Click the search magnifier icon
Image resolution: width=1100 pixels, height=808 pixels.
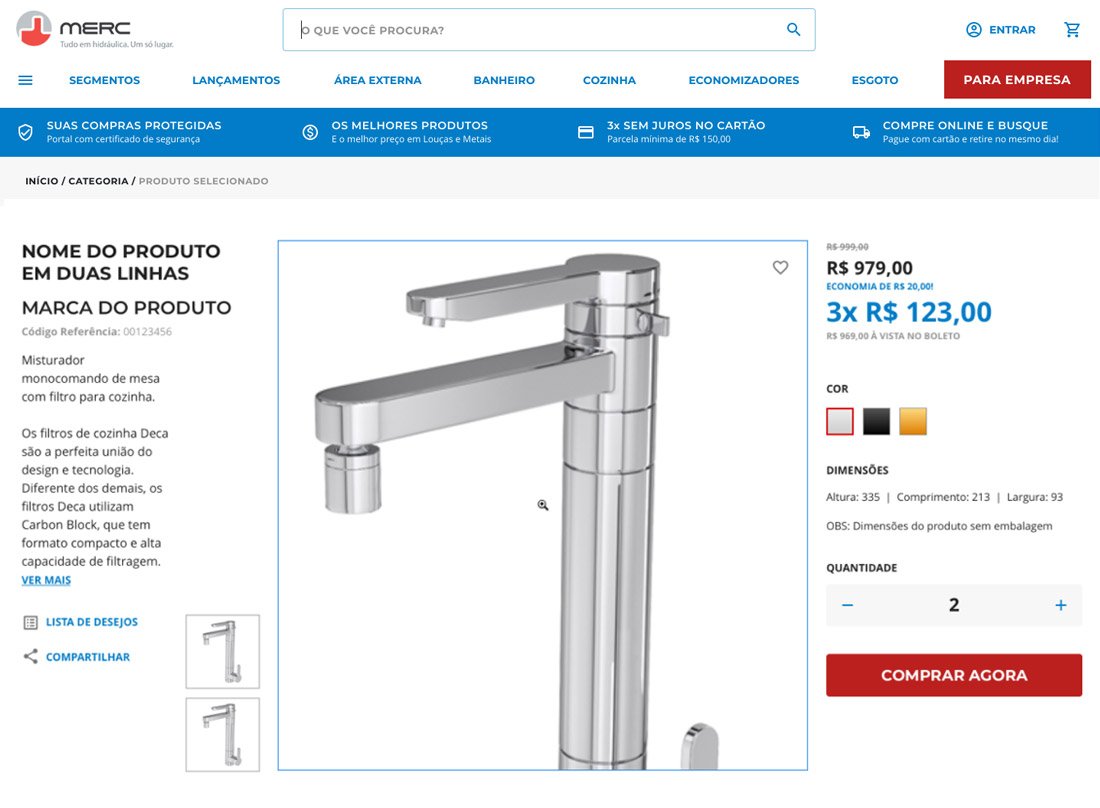(793, 29)
